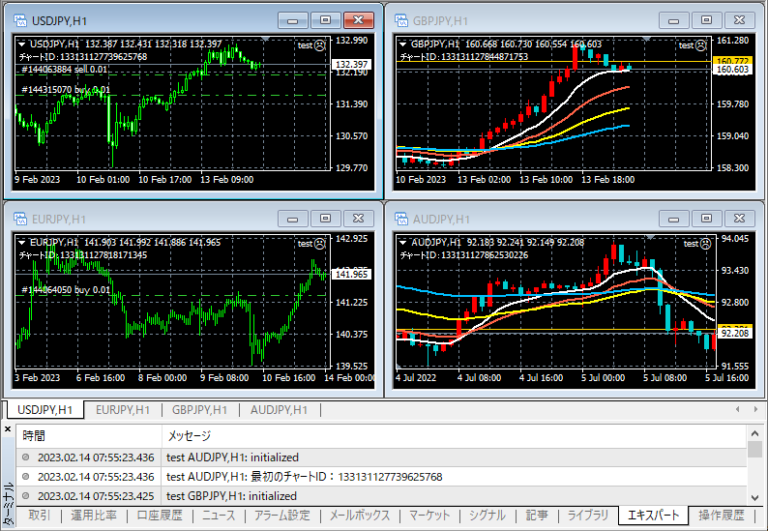Expand one-click trading arrow on EURJPY chart

coord(22,242)
